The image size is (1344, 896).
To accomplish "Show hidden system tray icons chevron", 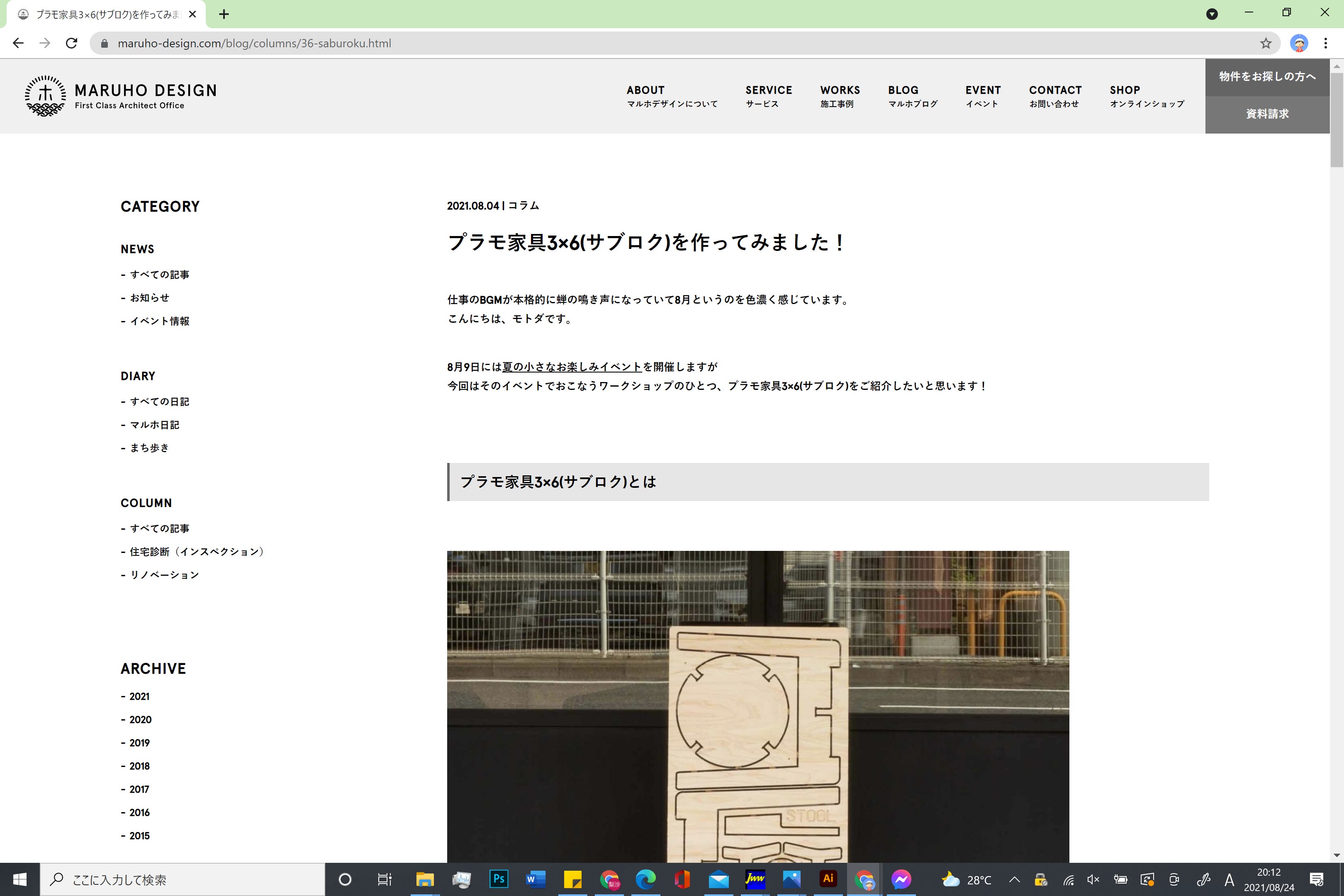I will pyautogui.click(x=1014, y=879).
